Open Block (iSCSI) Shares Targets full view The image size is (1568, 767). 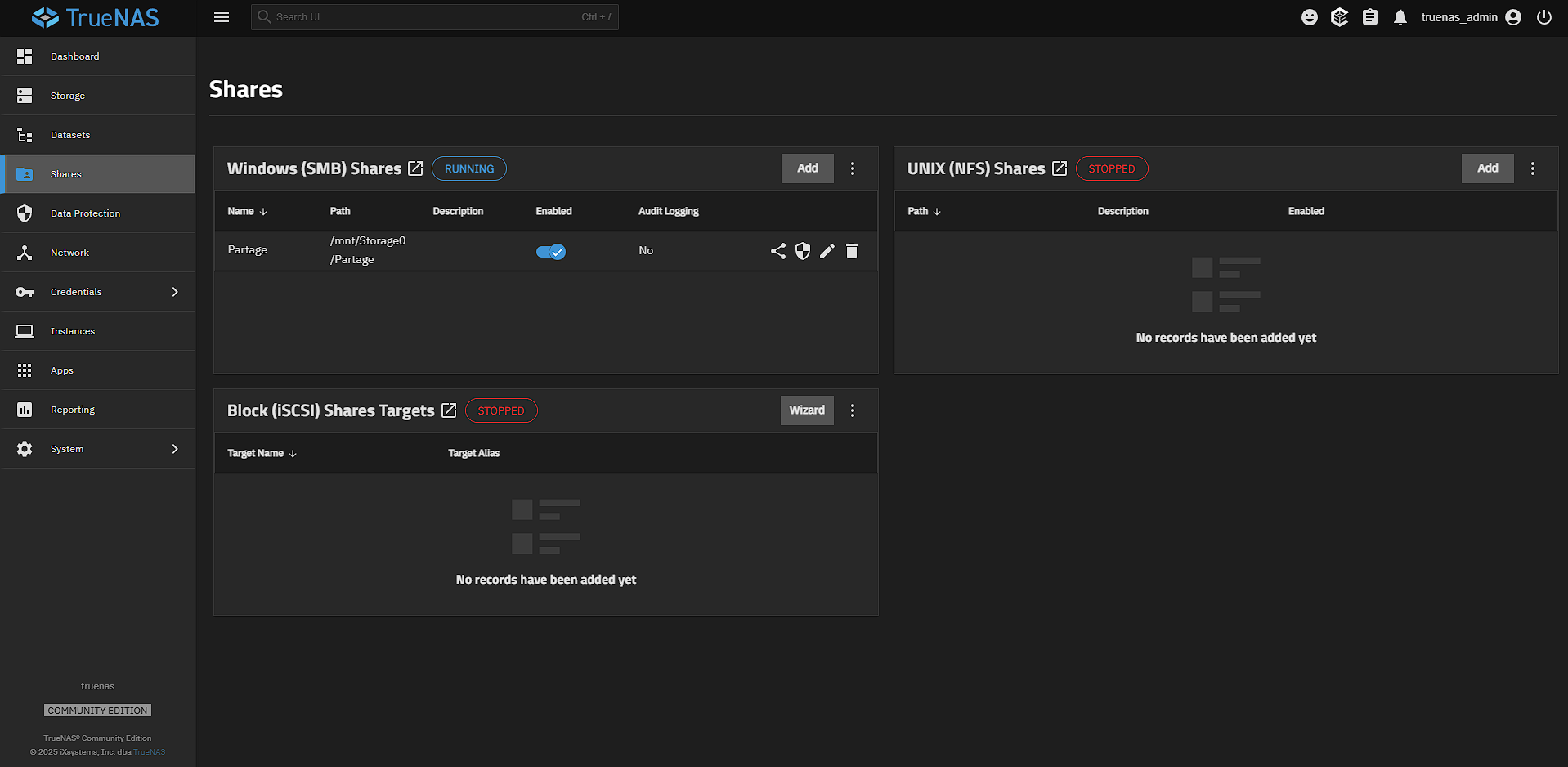tap(449, 410)
